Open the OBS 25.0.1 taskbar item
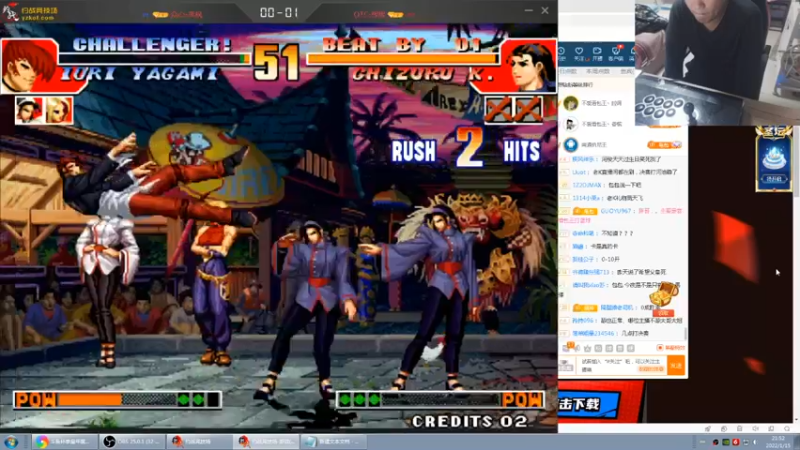Viewport: 800px width, 450px height. point(133,441)
